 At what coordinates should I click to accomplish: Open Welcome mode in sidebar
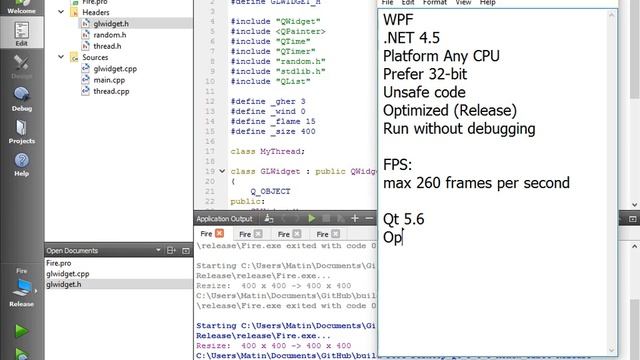pos(22,7)
